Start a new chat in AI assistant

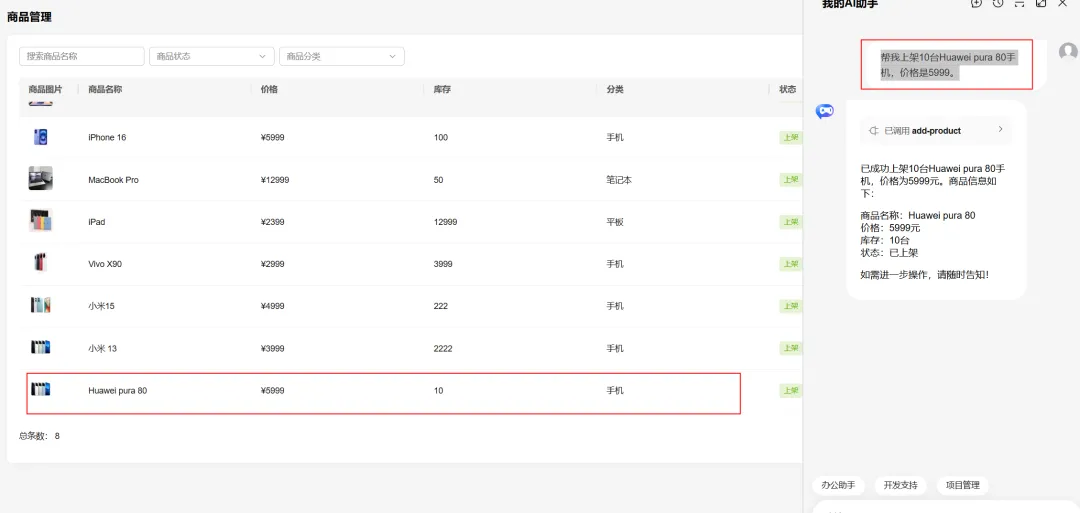(976, 3)
